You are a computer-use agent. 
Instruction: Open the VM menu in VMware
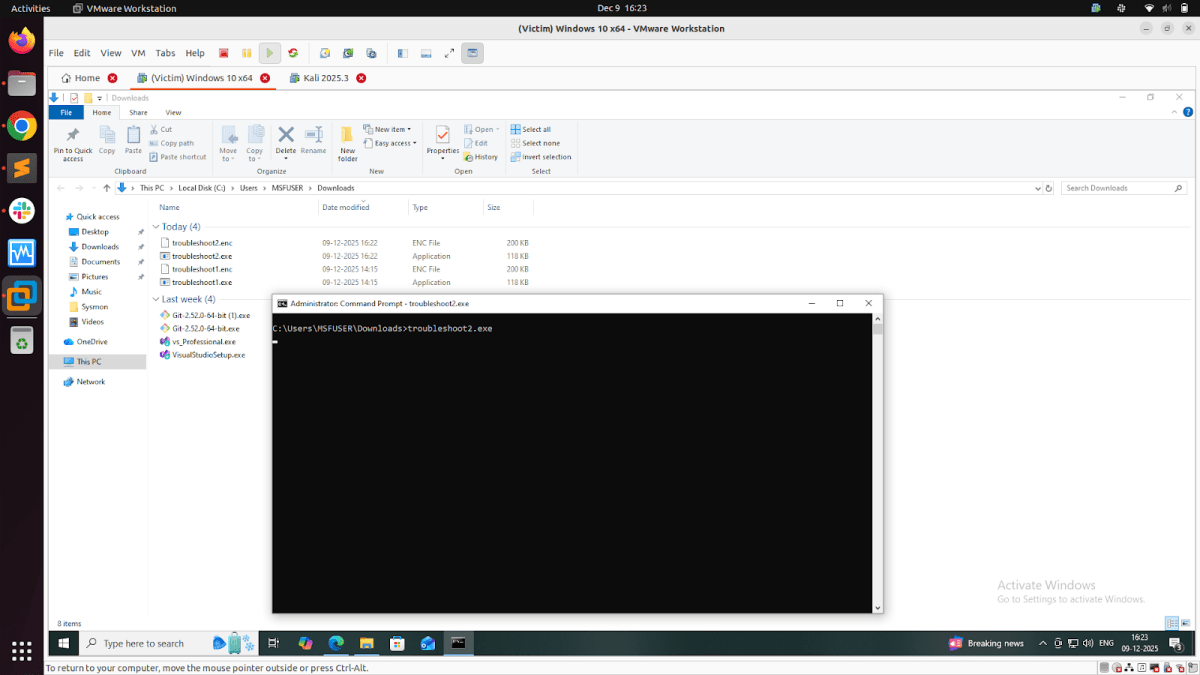tap(138, 53)
